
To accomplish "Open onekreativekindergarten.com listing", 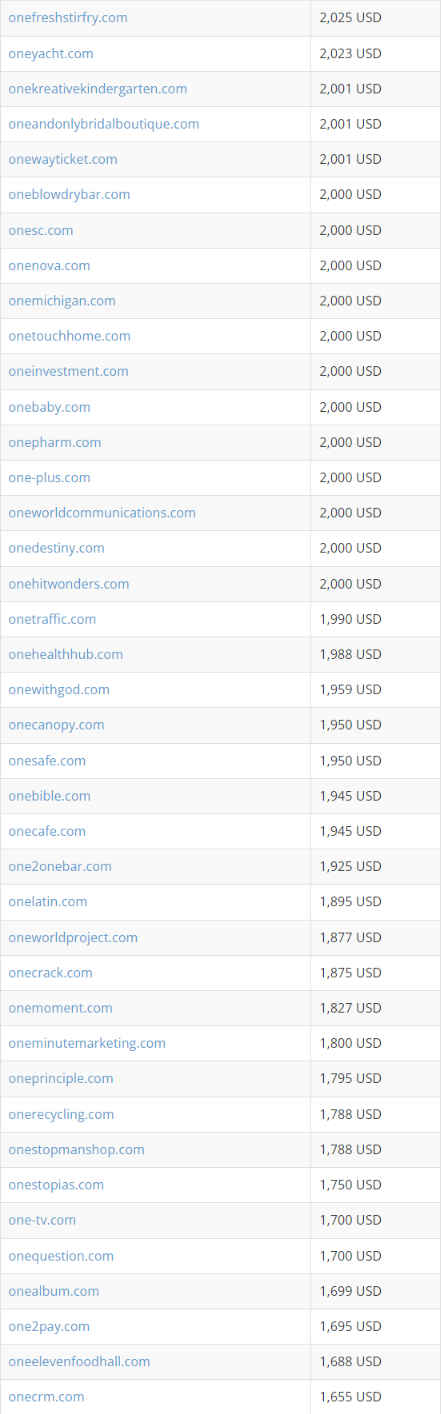I will (97, 88).
